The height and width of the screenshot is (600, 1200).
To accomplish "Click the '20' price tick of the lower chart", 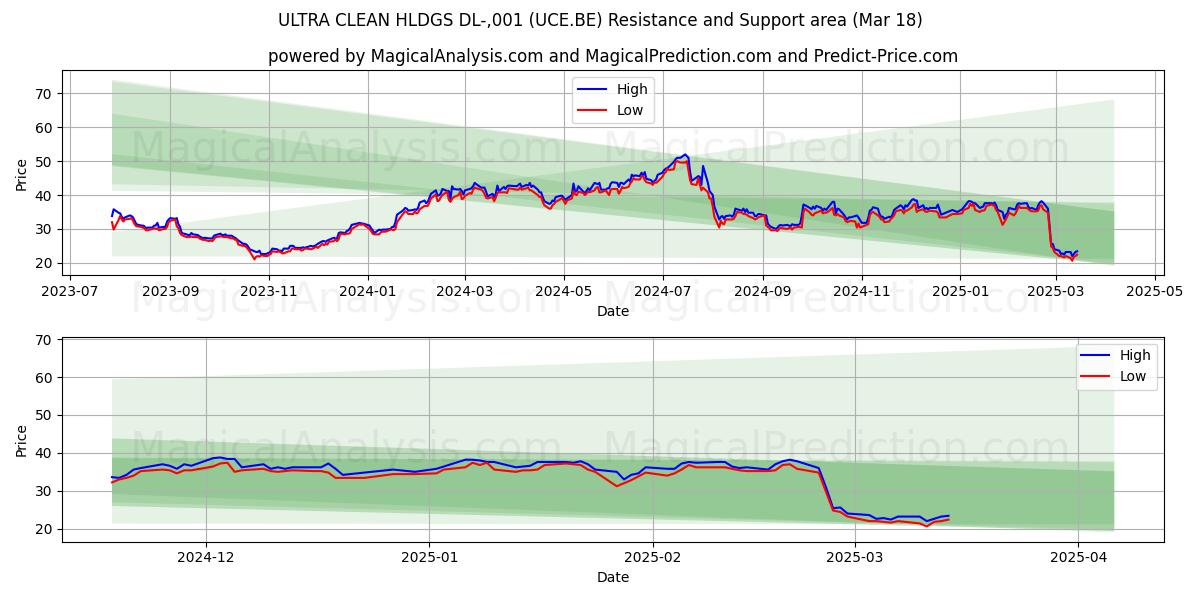I will coord(46,530).
